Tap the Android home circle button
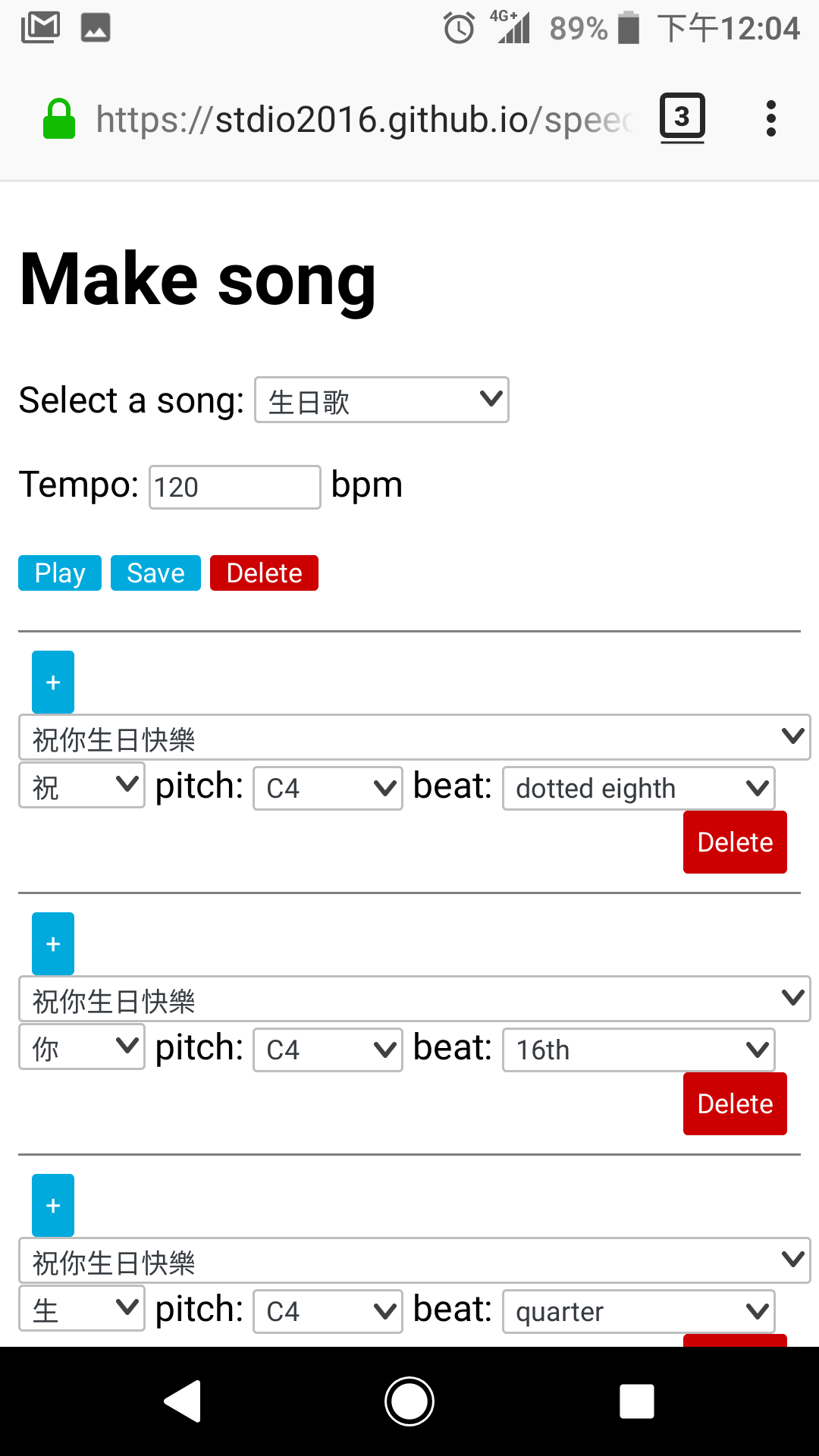 click(409, 1401)
